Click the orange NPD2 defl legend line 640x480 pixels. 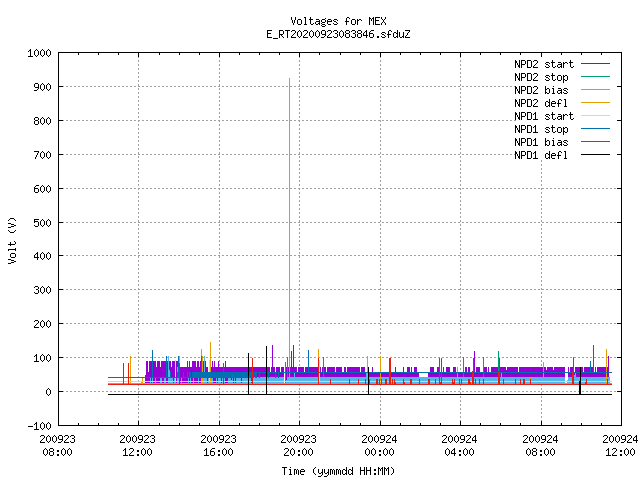coord(596,103)
